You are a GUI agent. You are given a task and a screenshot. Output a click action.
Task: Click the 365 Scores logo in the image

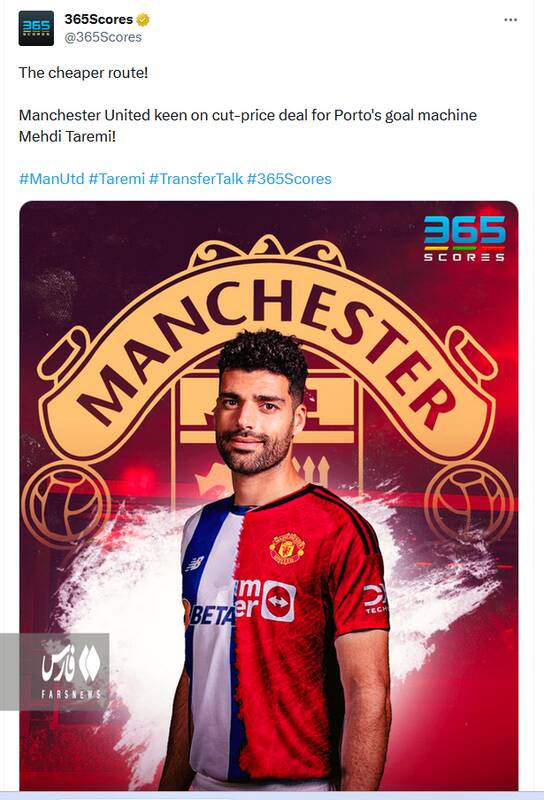coord(464,238)
